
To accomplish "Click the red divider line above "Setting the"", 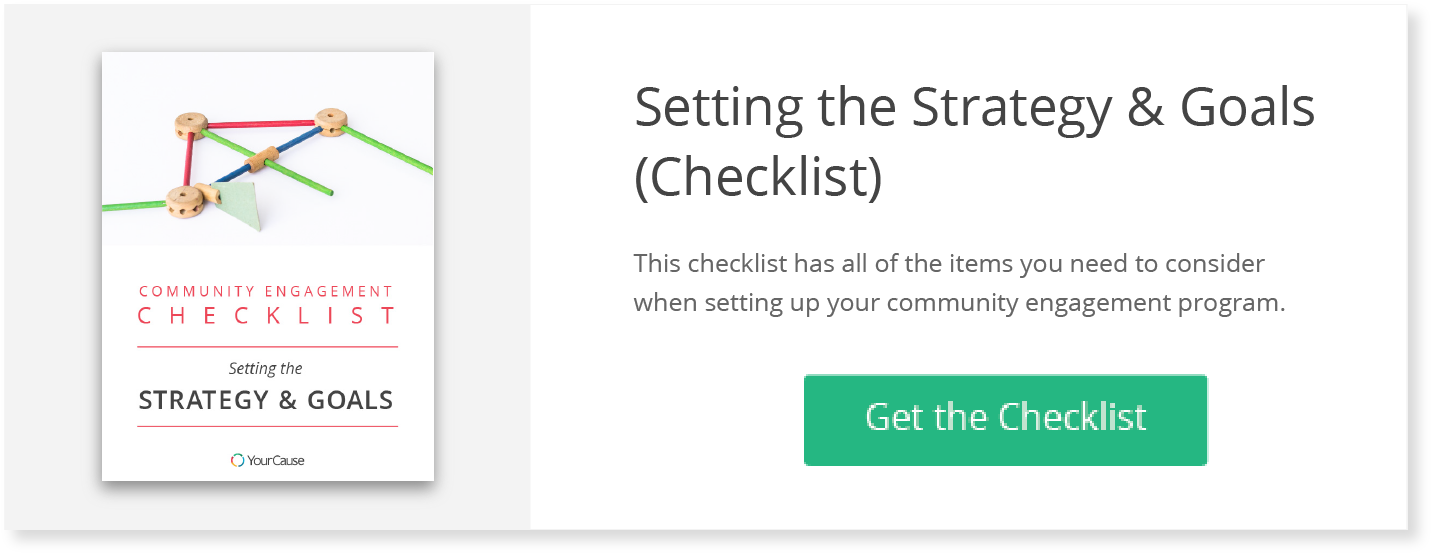I will [267, 346].
